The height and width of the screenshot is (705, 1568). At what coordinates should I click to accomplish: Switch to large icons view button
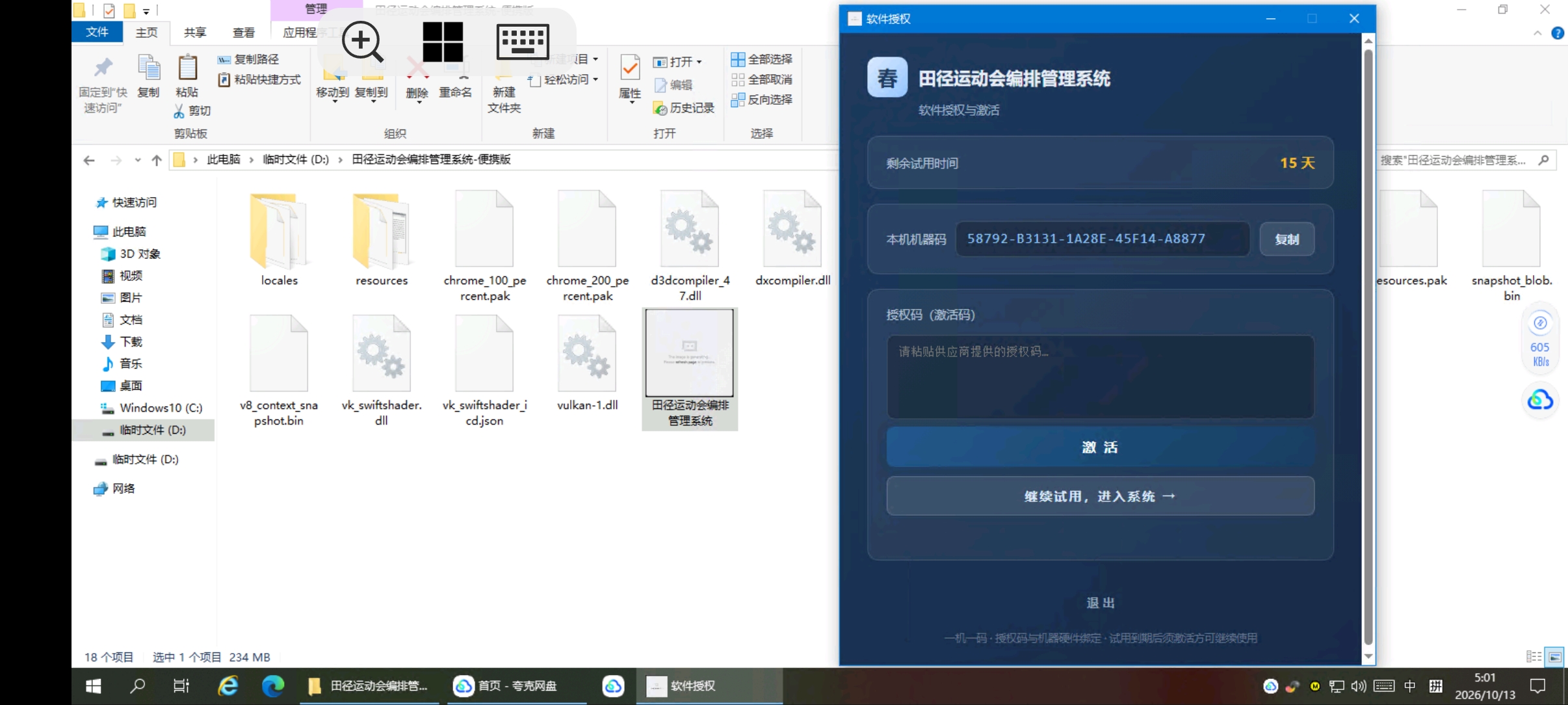pyautogui.click(x=1555, y=657)
